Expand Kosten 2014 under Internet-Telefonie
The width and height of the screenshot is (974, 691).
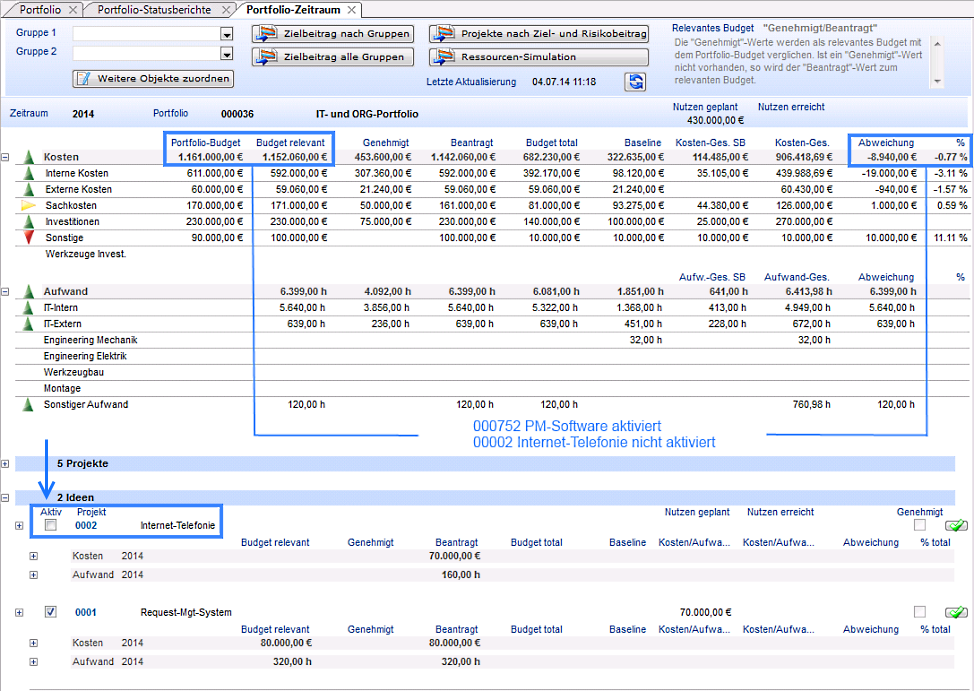[x=34, y=556]
